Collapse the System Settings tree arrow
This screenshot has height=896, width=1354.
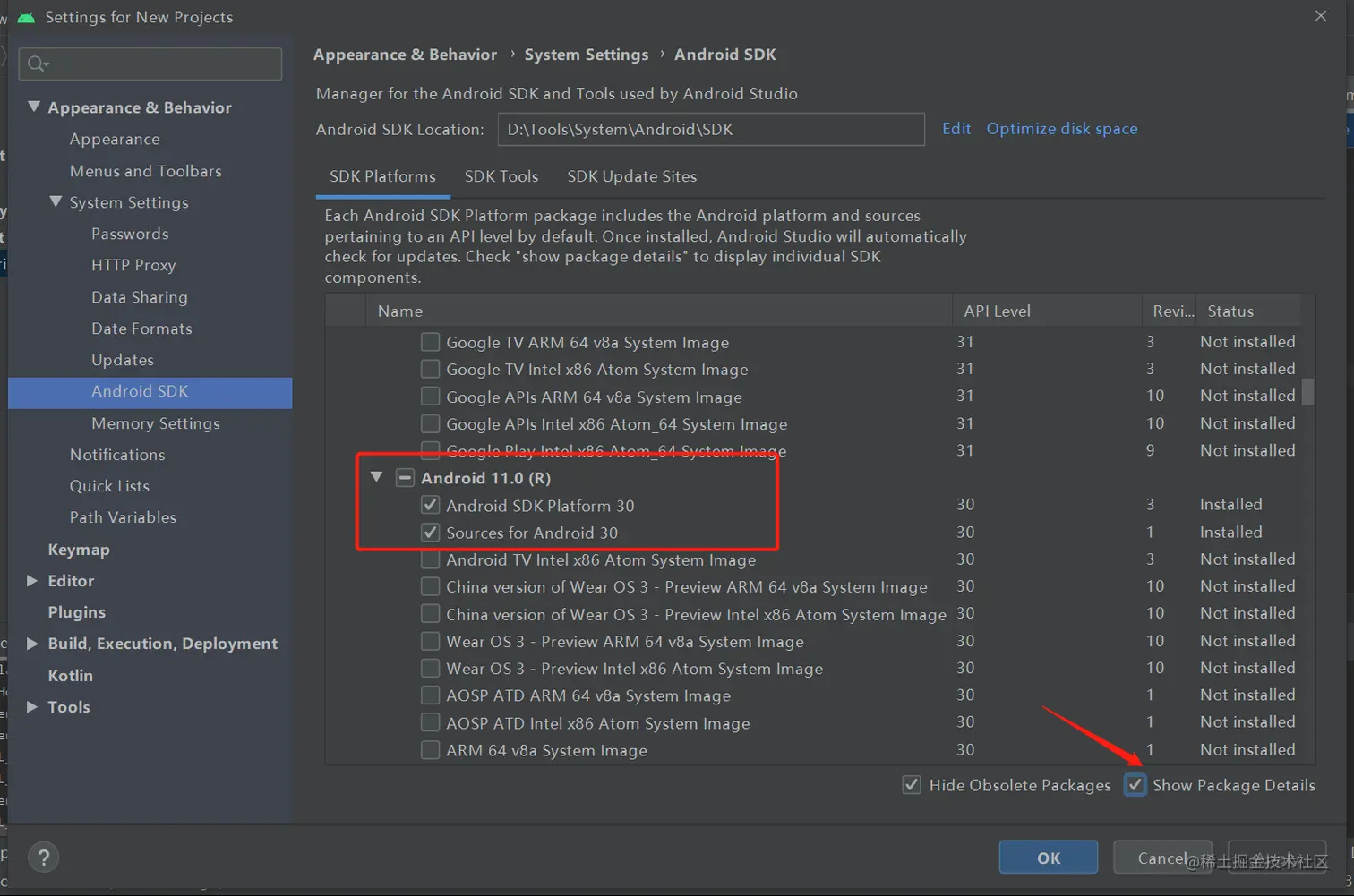pyautogui.click(x=56, y=201)
